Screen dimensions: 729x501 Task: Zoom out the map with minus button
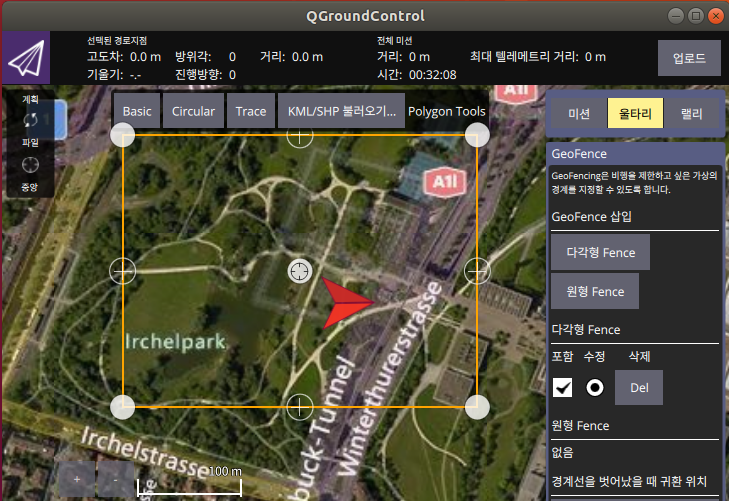pos(116,479)
